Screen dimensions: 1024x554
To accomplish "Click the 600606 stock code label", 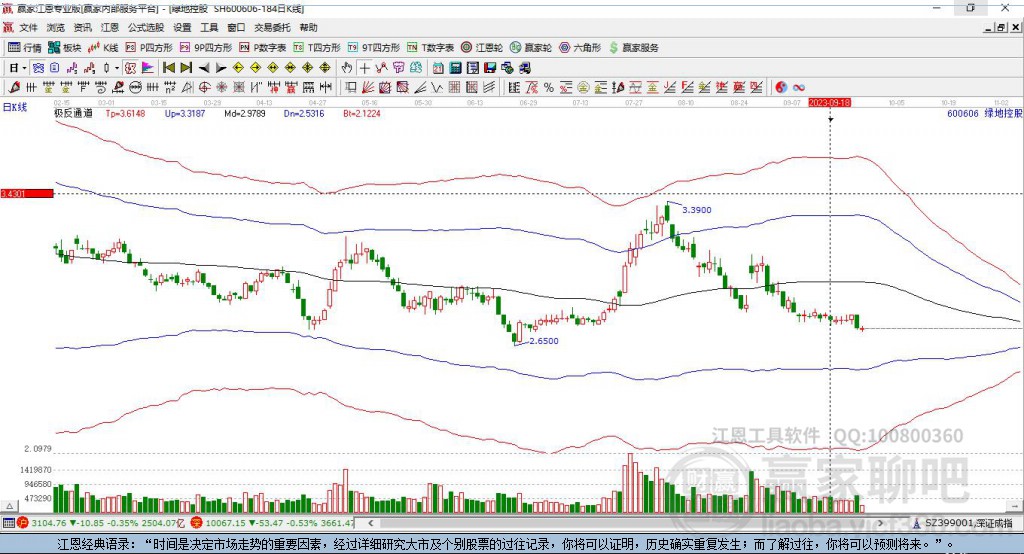I will pos(963,114).
